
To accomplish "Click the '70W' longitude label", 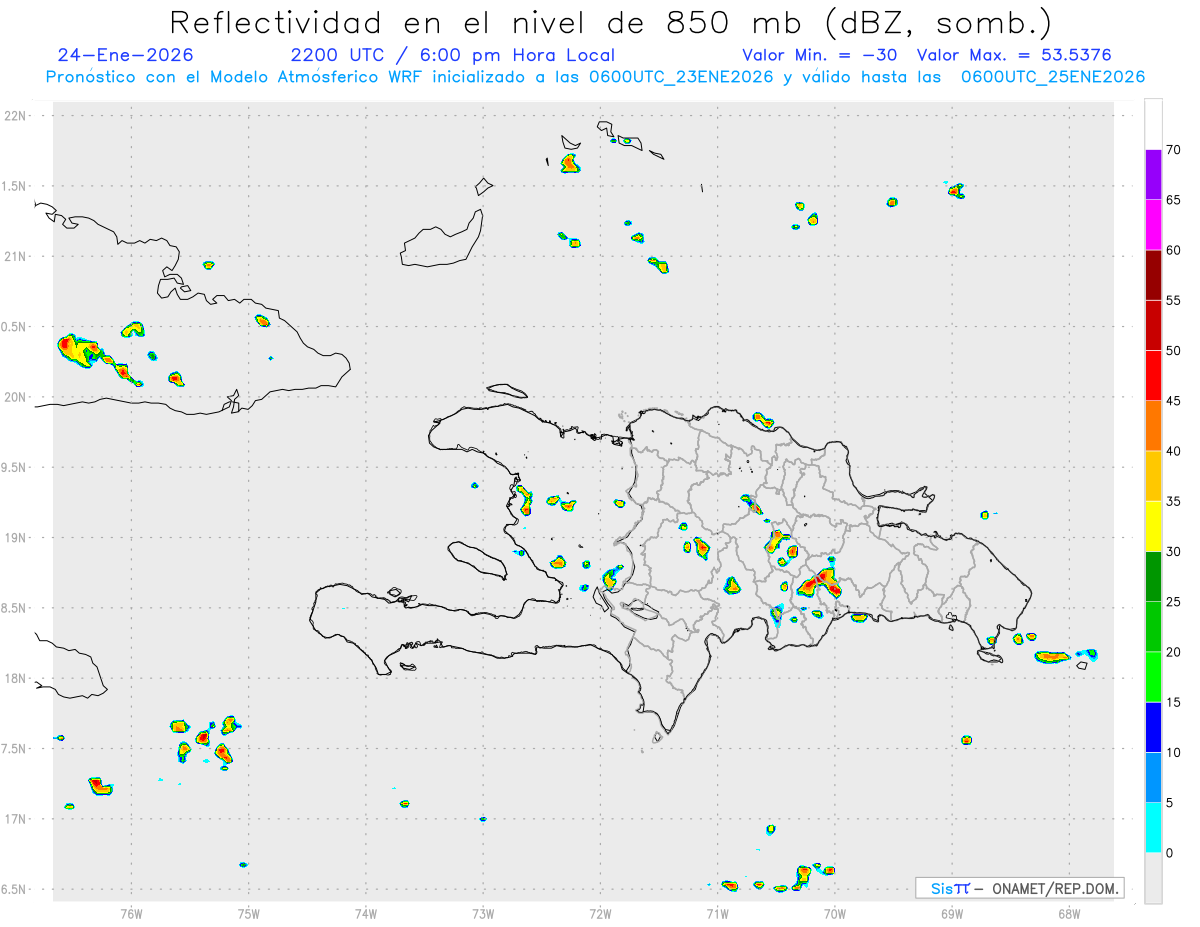I will [x=835, y=913].
